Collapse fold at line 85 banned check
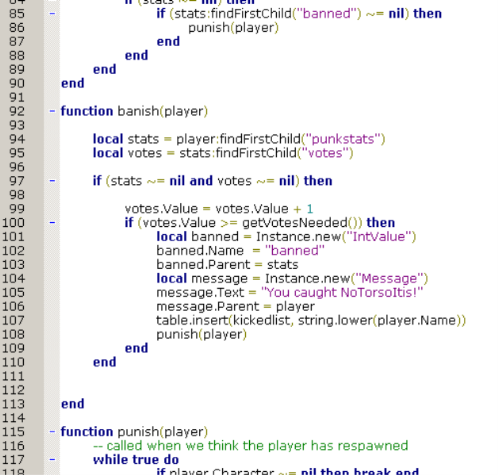The height and width of the screenshot is (475, 498). 52,13
